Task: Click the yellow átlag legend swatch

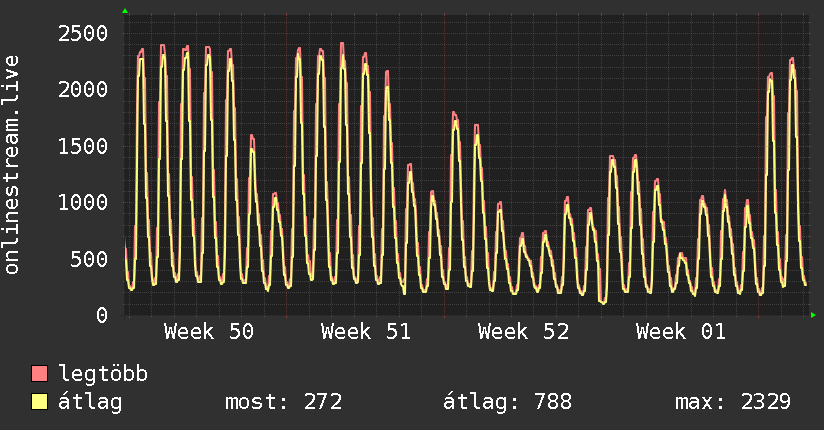Action: (x=39, y=401)
